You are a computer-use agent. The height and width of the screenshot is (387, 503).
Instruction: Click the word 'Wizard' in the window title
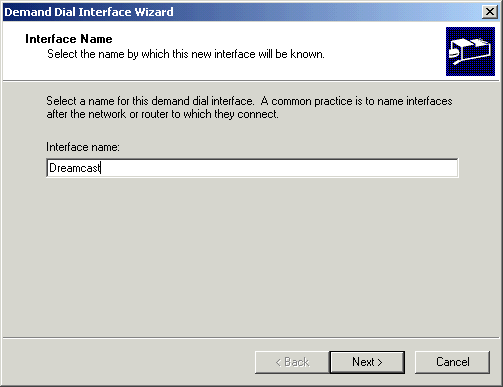[154, 12]
